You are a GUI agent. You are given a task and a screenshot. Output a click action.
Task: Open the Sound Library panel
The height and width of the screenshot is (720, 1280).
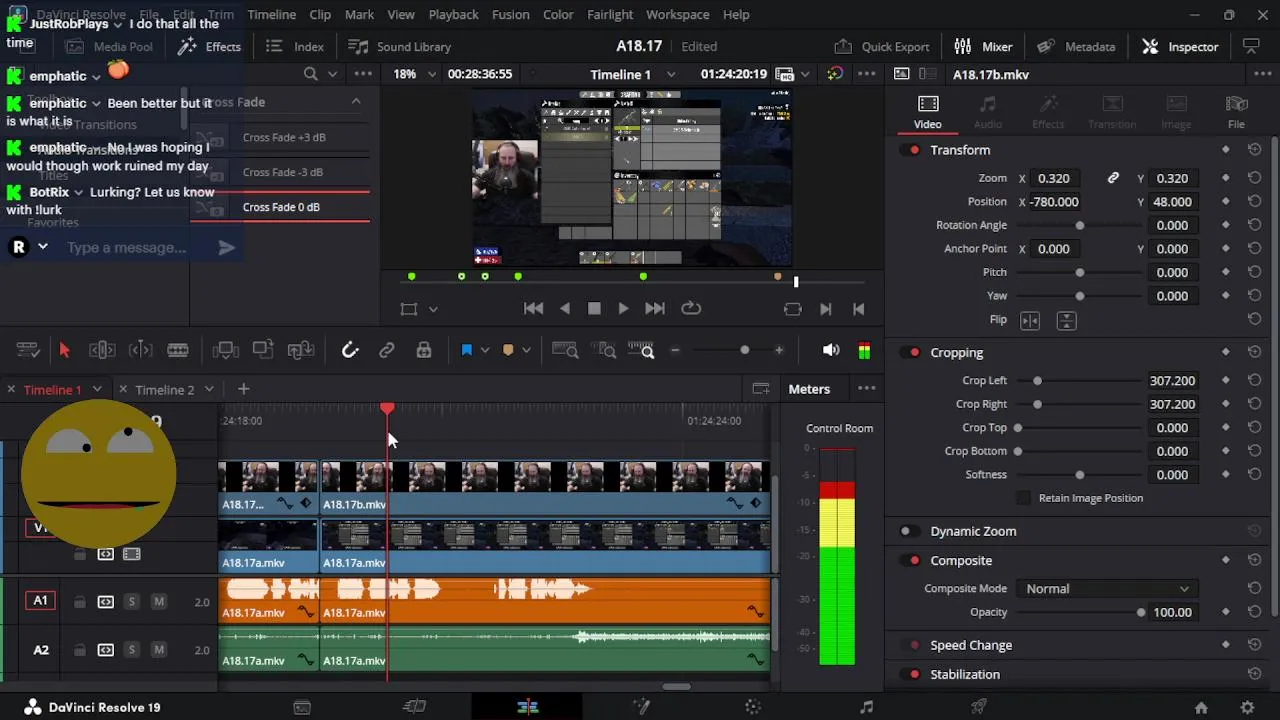click(x=399, y=46)
